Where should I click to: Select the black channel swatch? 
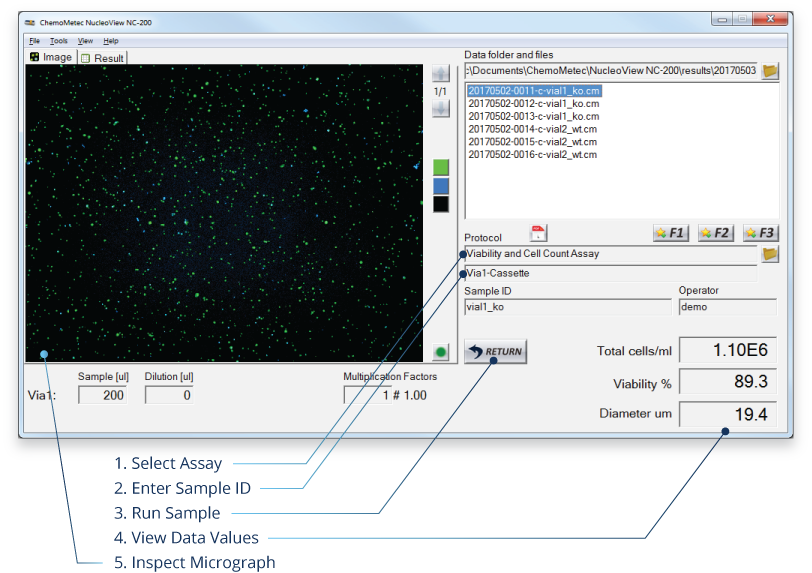pyautogui.click(x=441, y=204)
